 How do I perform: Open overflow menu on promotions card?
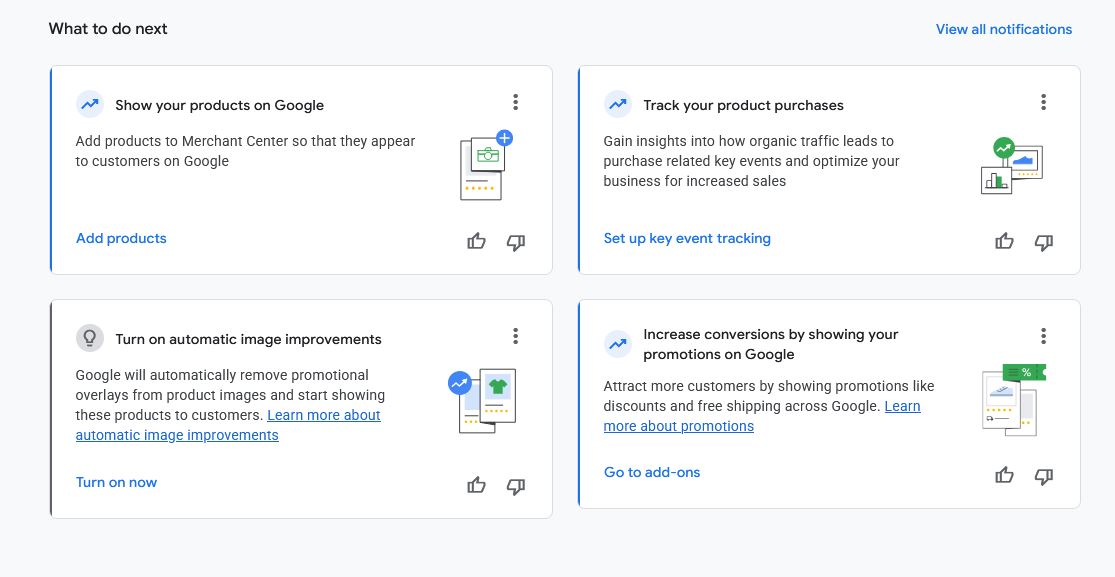coord(1043,336)
